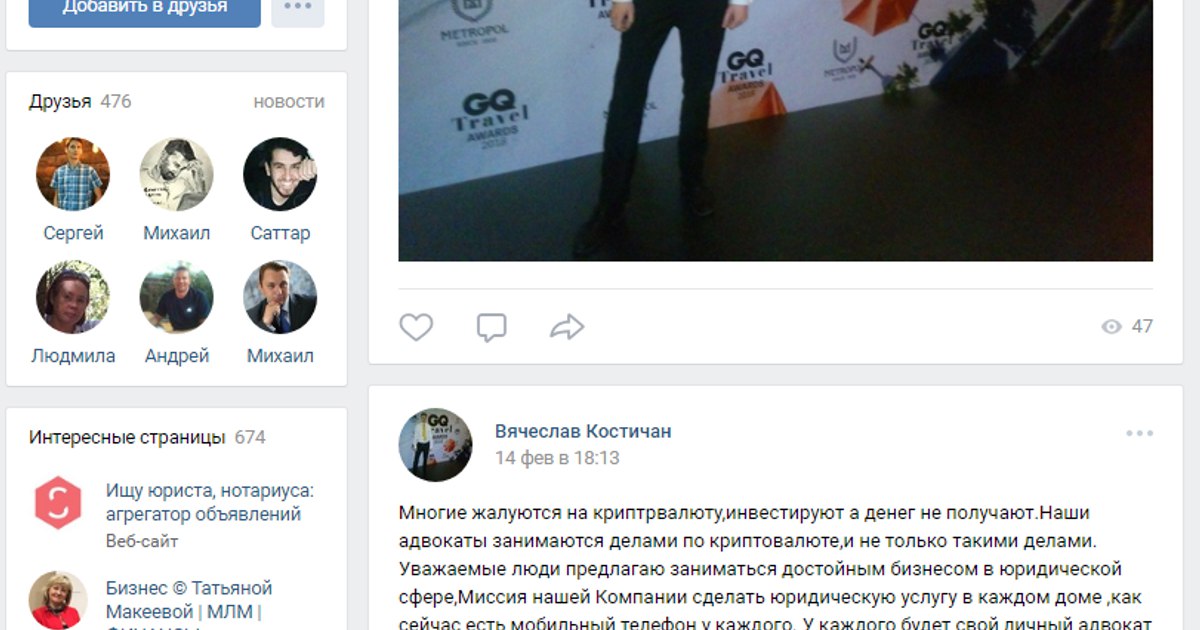Open Андрей's friend avatar
This screenshot has height=630, width=1200.
[x=177, y=297]
